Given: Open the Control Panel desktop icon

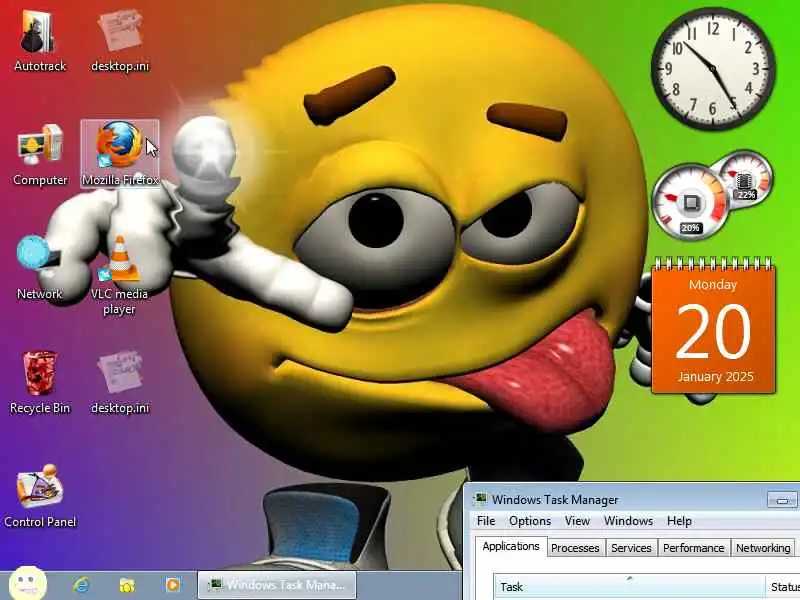Looking at the screenshot, I should pyautogui.click(x=40, y=496).
